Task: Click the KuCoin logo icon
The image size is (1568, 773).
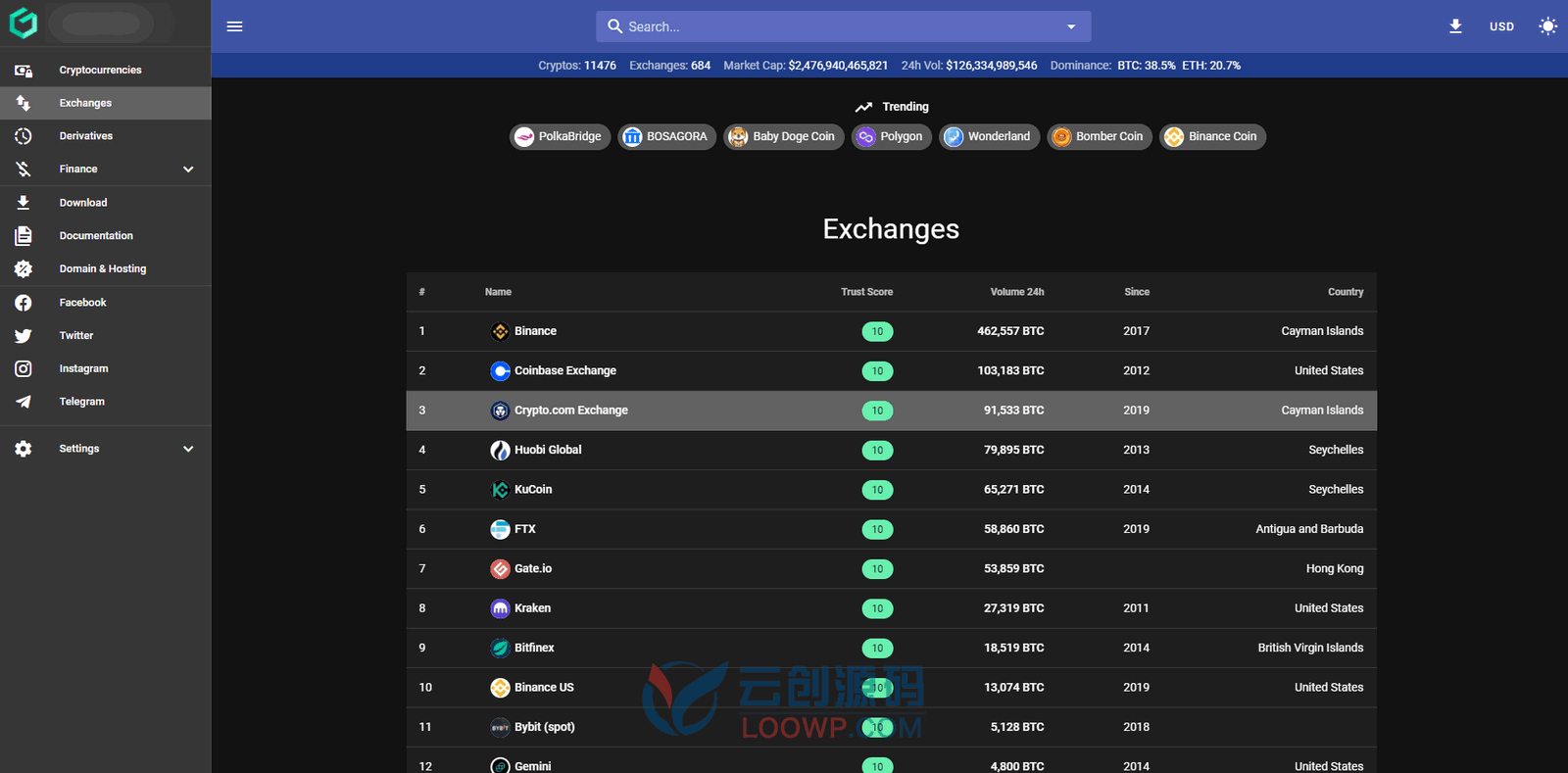Action: coord(500,490)
